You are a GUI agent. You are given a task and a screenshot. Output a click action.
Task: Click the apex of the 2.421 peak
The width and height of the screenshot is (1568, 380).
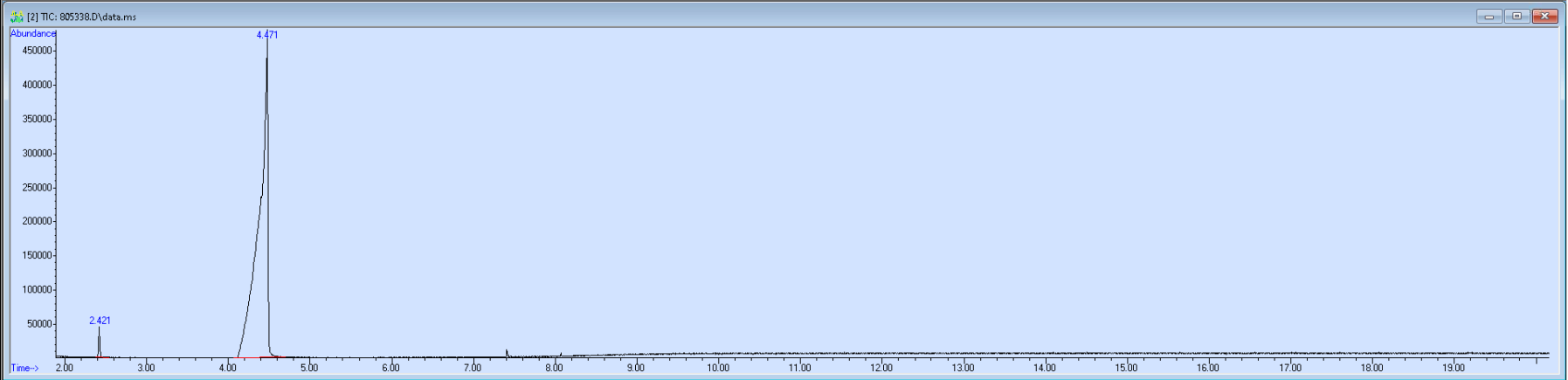[99, 329]
